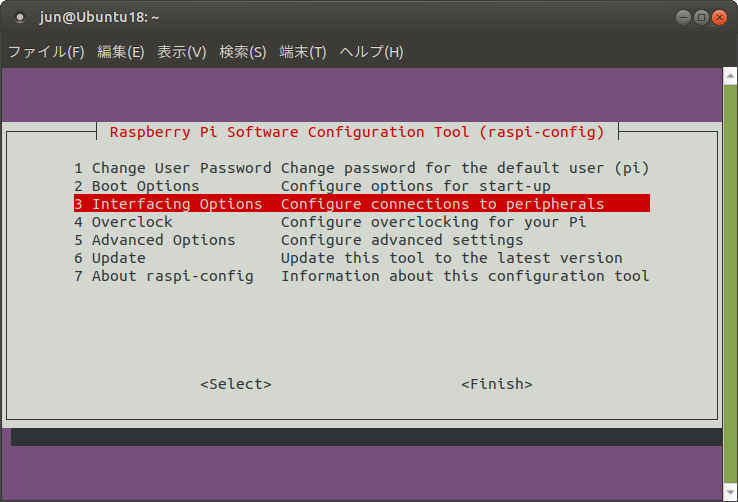The image size is (738, 502).
Task: Click 'Configure overclocking for your Pi' description
Action: coord(433,222)
